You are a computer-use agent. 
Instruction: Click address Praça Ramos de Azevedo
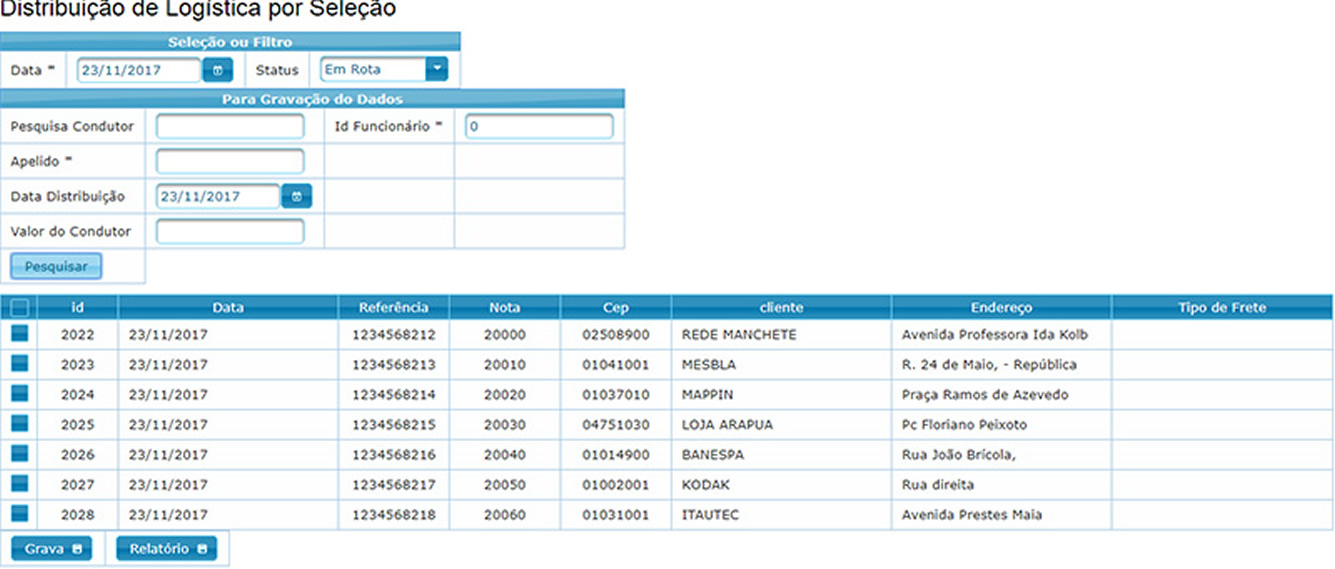(x=985, y=395)
